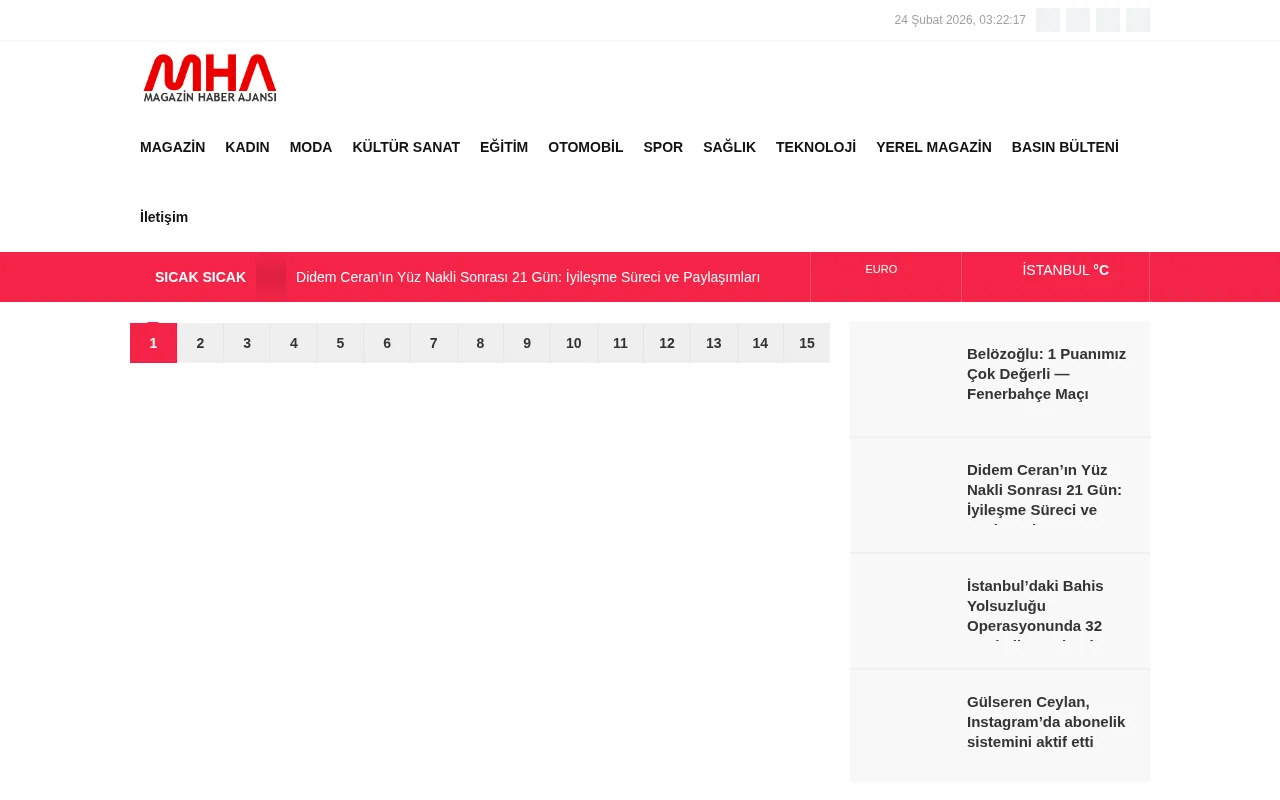Screen dimensions: 1280x800
Task: Click the rightmost social media icon in the header
Action: coord(1138,20)
